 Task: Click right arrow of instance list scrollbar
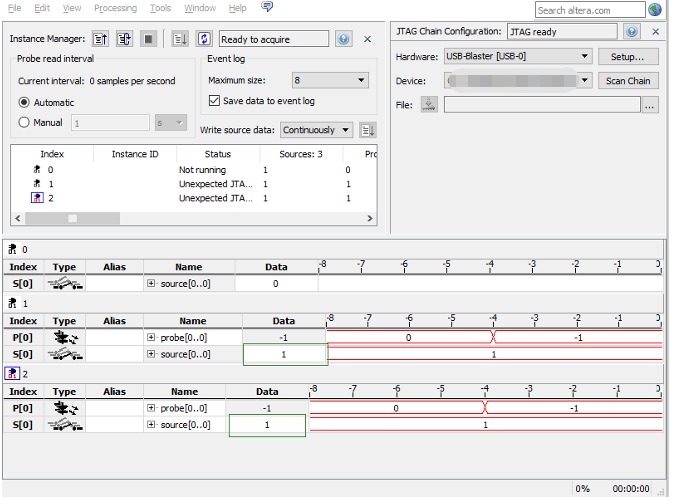[370, 218]
